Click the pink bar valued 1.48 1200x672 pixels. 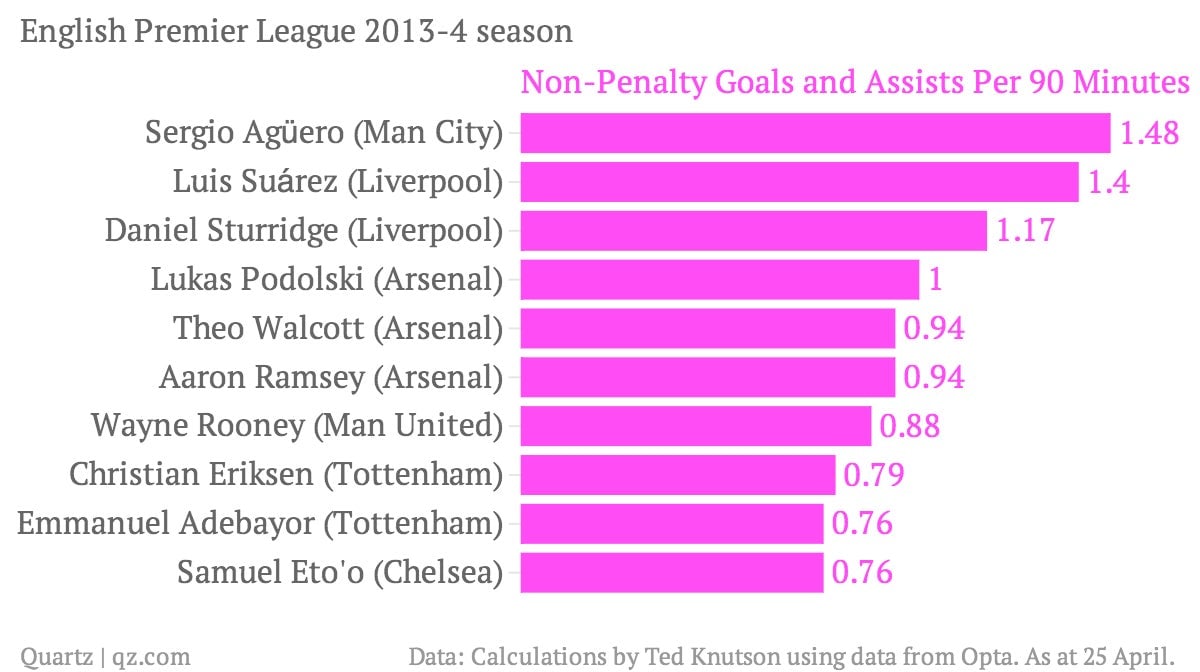[x=815, y=133]
